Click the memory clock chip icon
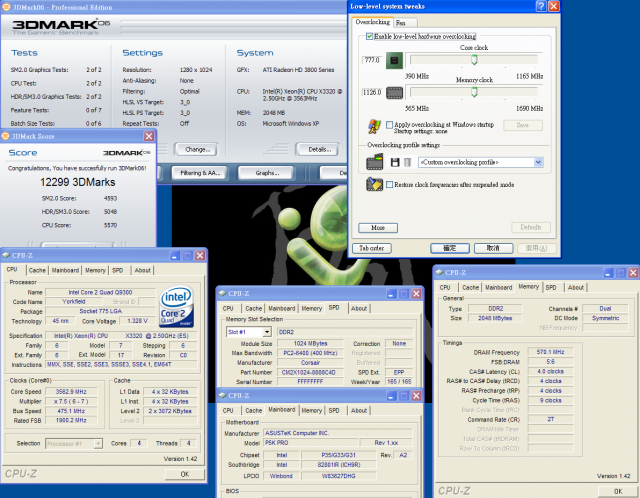This screenshot has height=498, width=640. 394,93
